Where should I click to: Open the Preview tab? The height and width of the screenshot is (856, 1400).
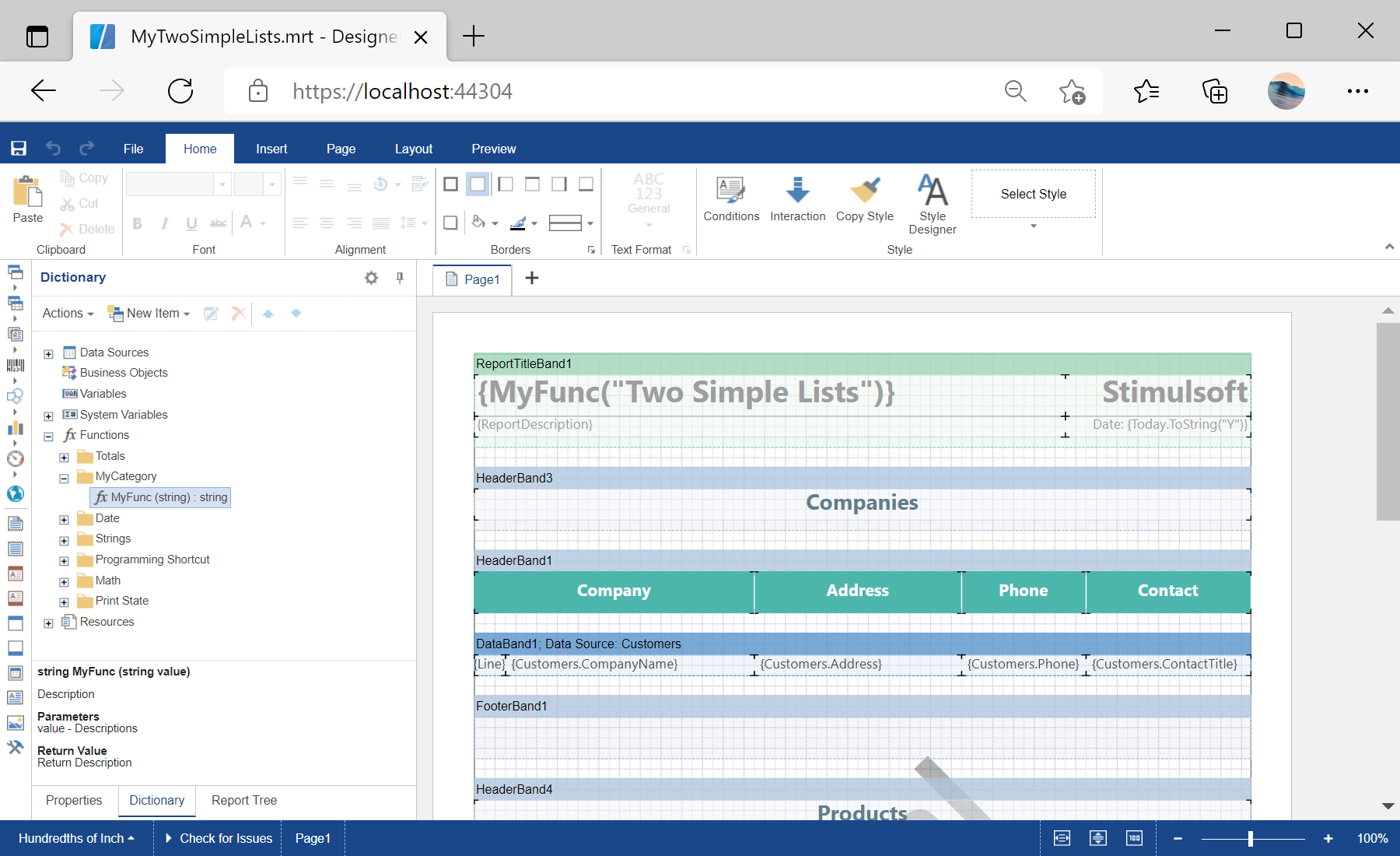[x=494, y=149]
